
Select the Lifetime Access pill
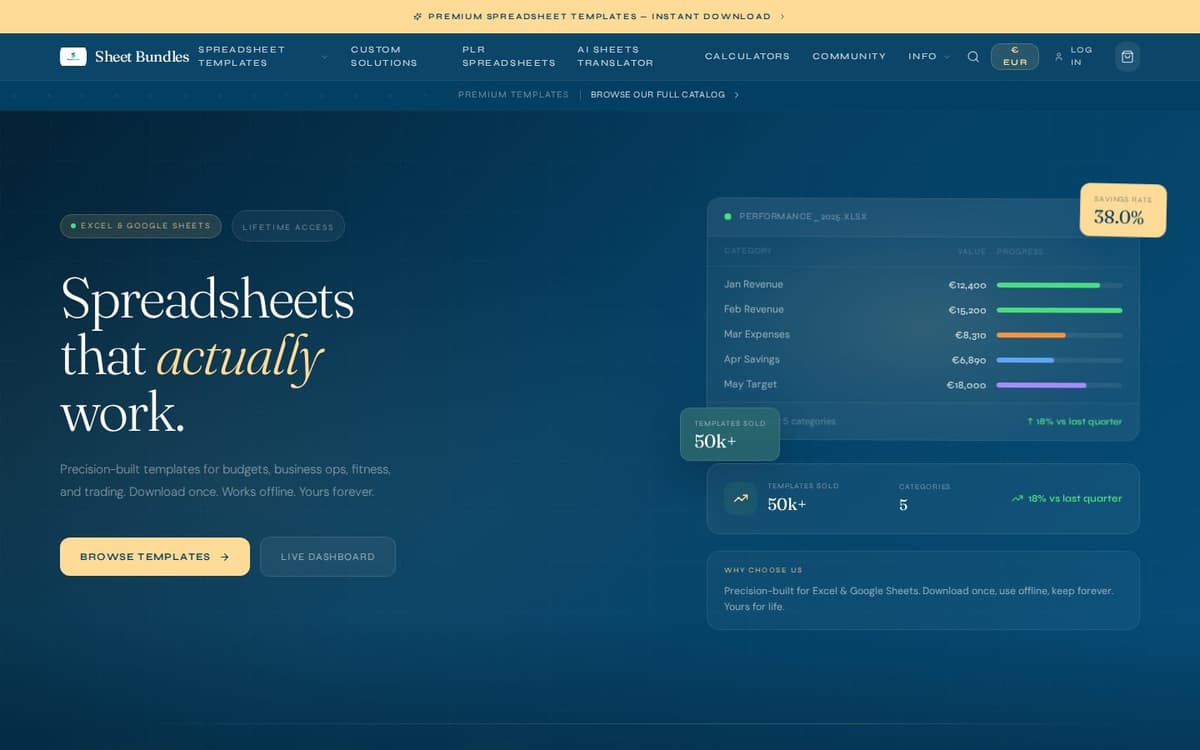pyautogui.click(x=288, y=226)
